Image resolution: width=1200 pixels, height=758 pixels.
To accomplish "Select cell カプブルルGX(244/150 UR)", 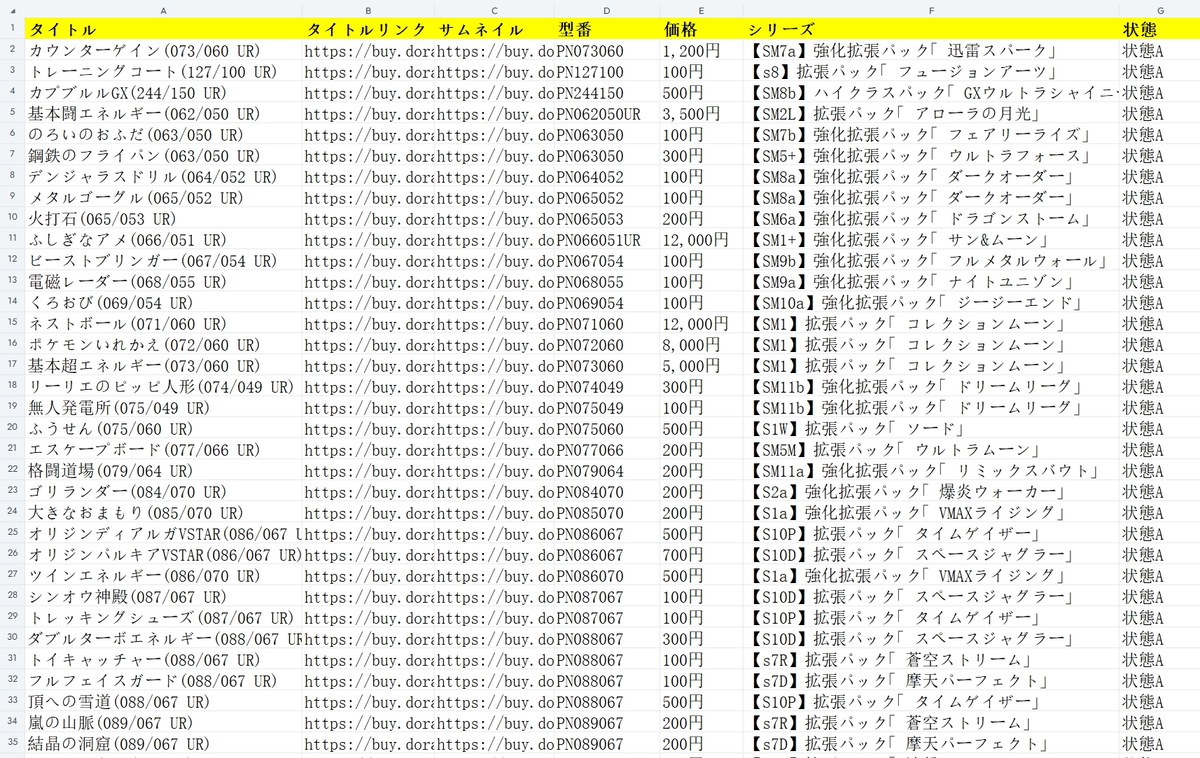I will (x=163, y=92).
